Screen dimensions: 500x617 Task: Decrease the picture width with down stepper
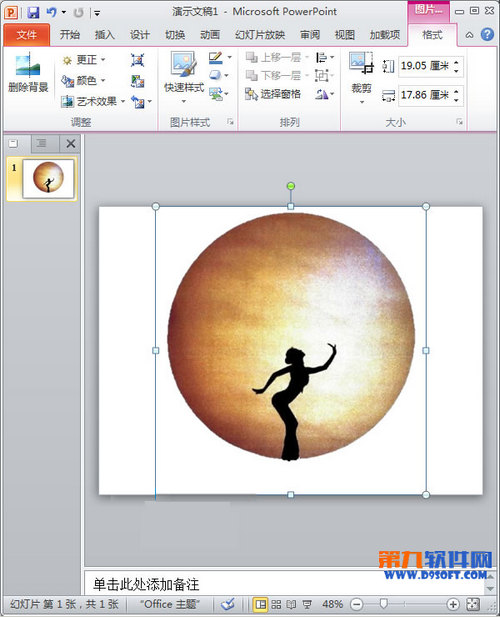point(456,100)
